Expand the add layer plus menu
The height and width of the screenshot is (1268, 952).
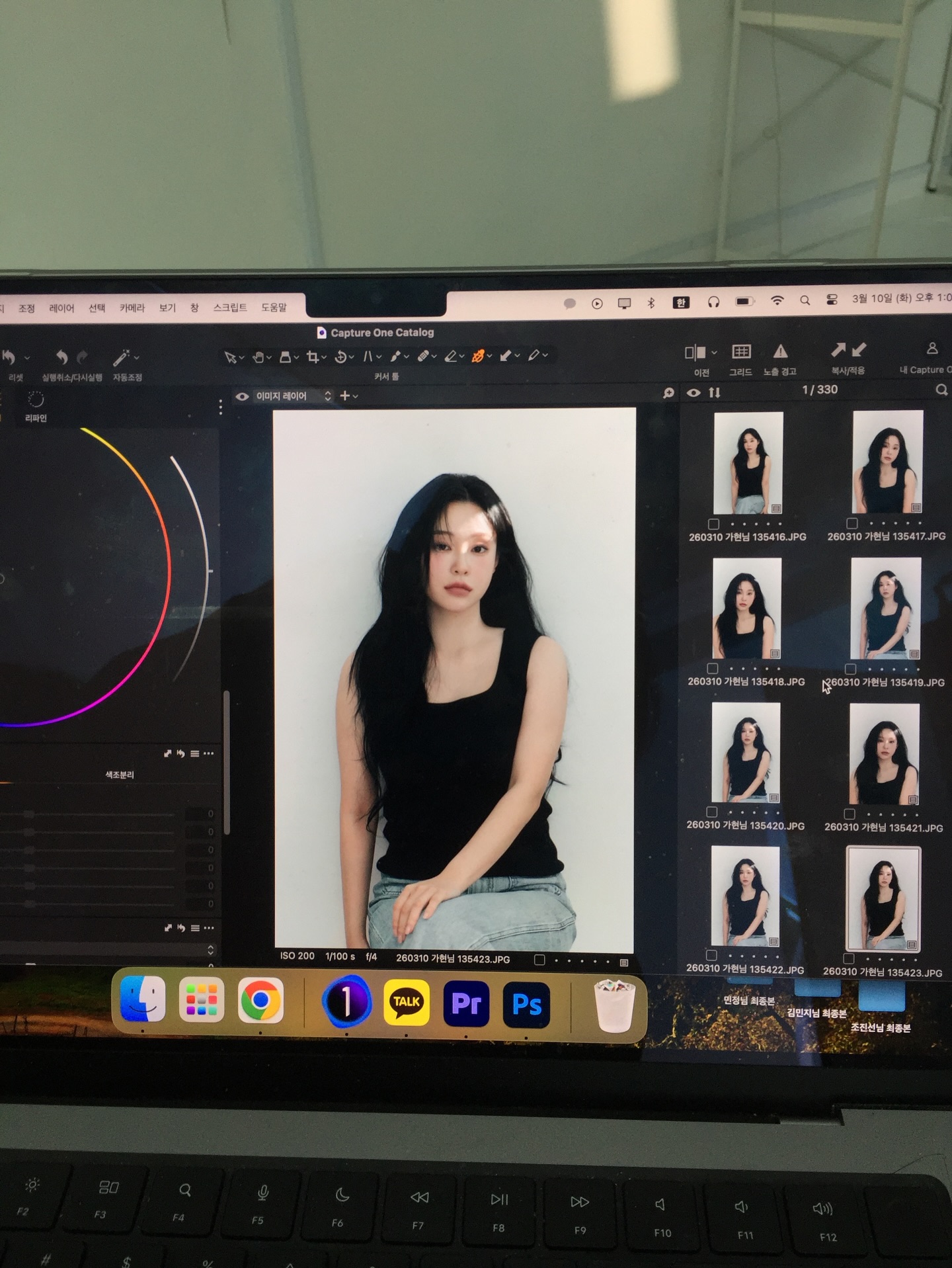coord(348,396)
